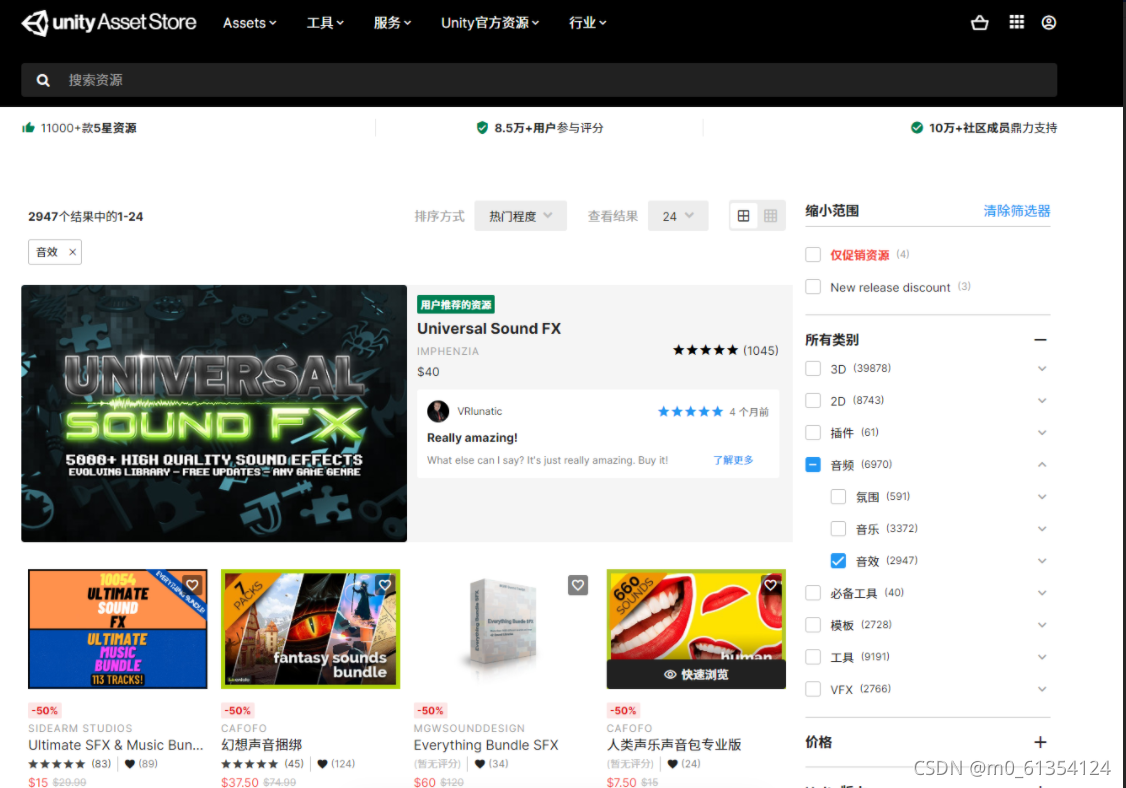Collapse 所有类别 with minus icon

click(x=1040, y=340)
